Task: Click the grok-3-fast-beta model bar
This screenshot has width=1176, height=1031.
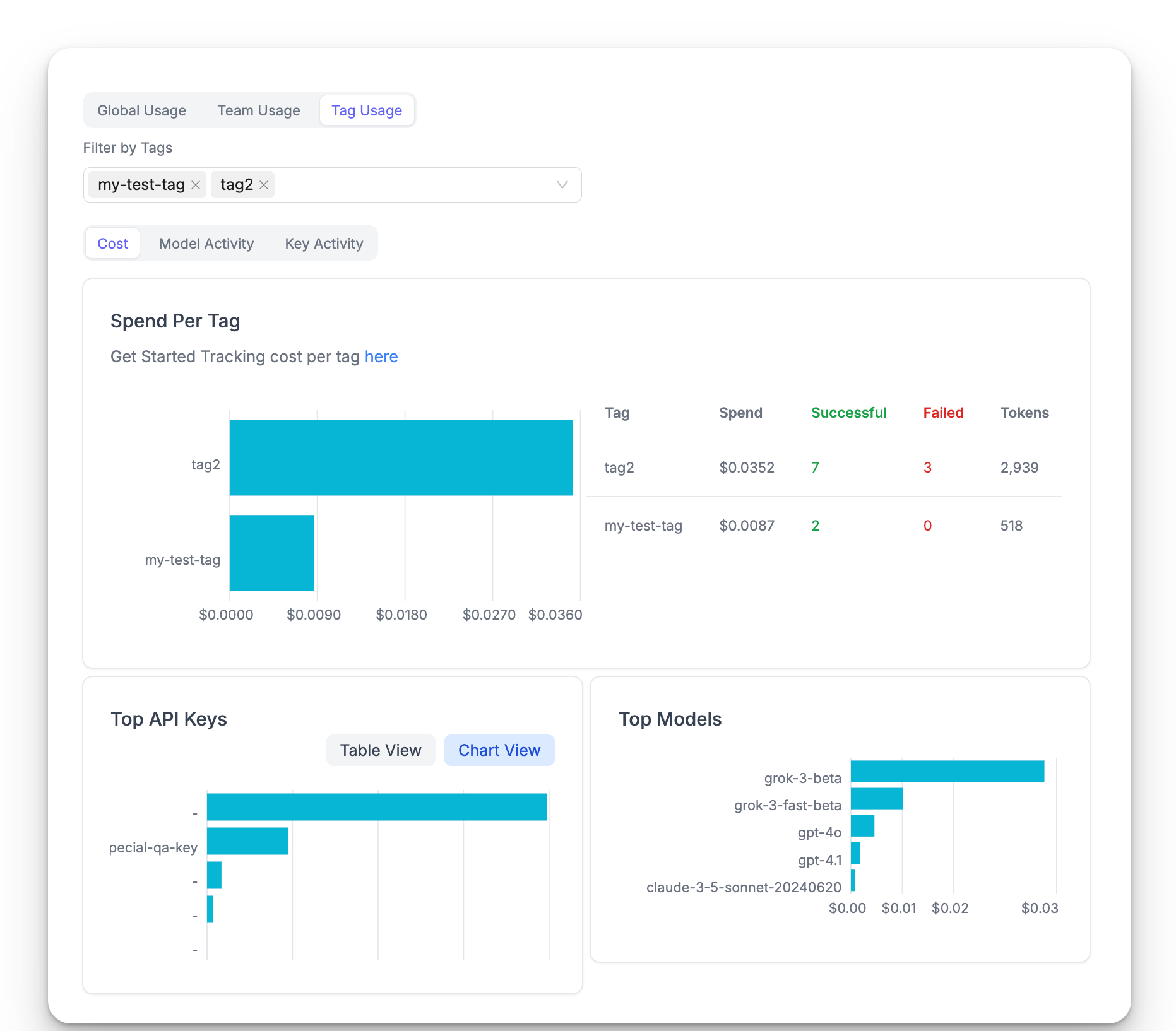Action: 876,798
